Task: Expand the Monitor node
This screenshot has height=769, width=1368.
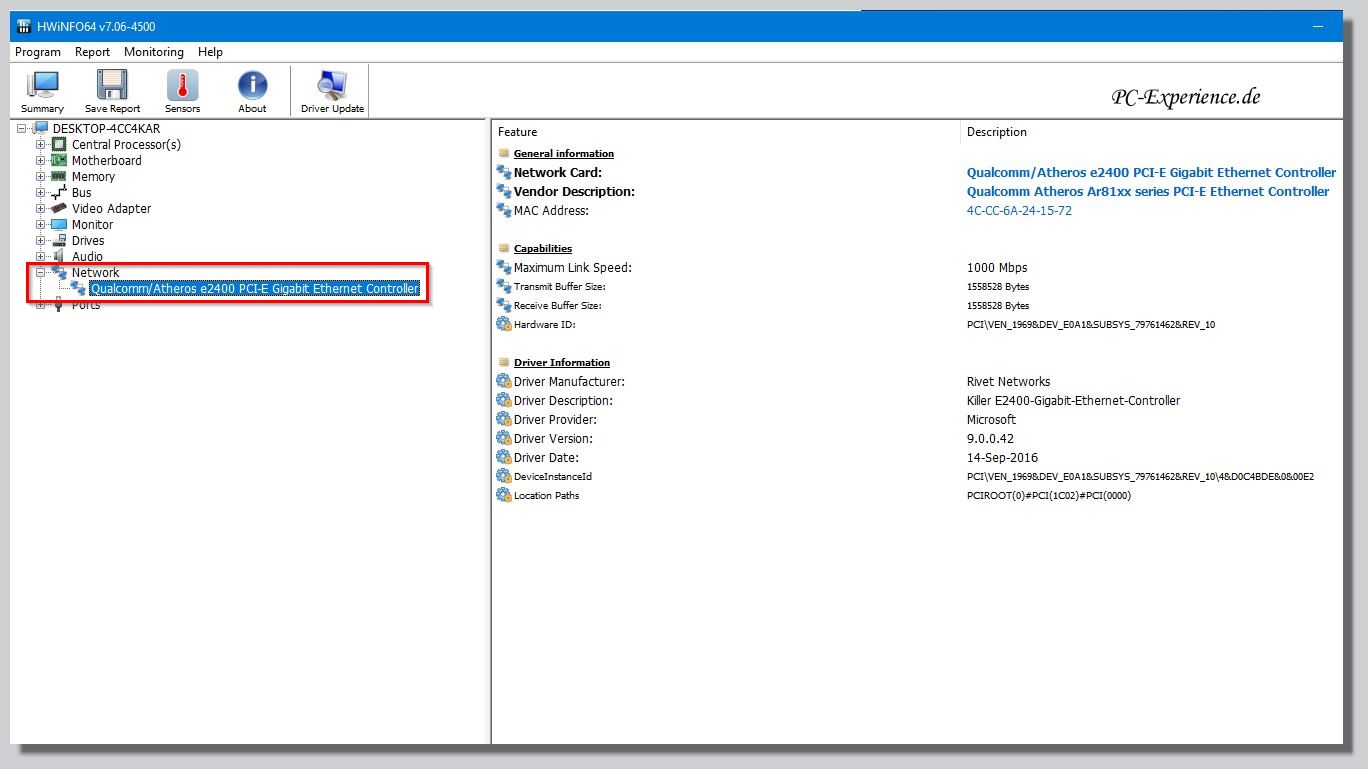Action: pos(41,225)
